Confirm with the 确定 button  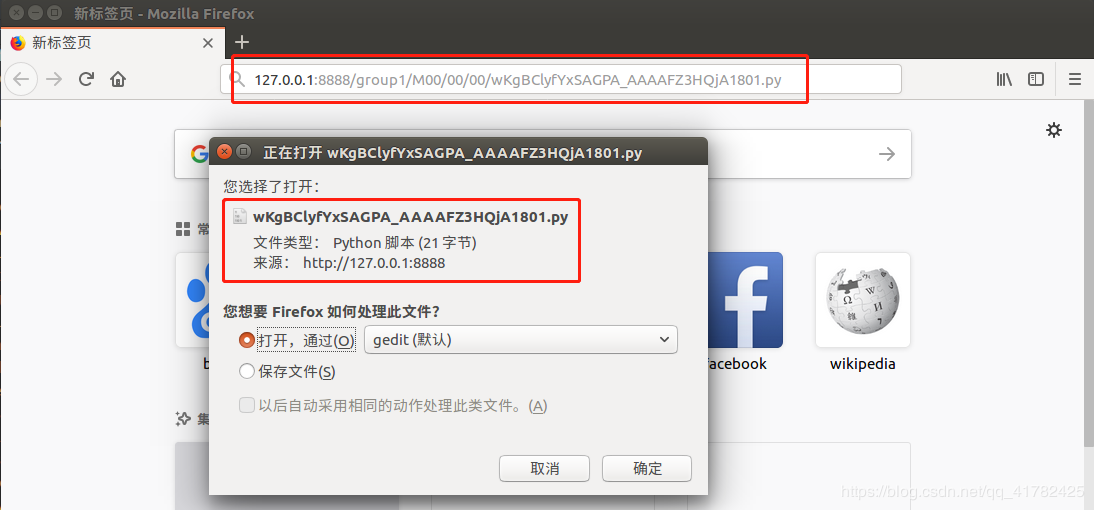[647, 468]
